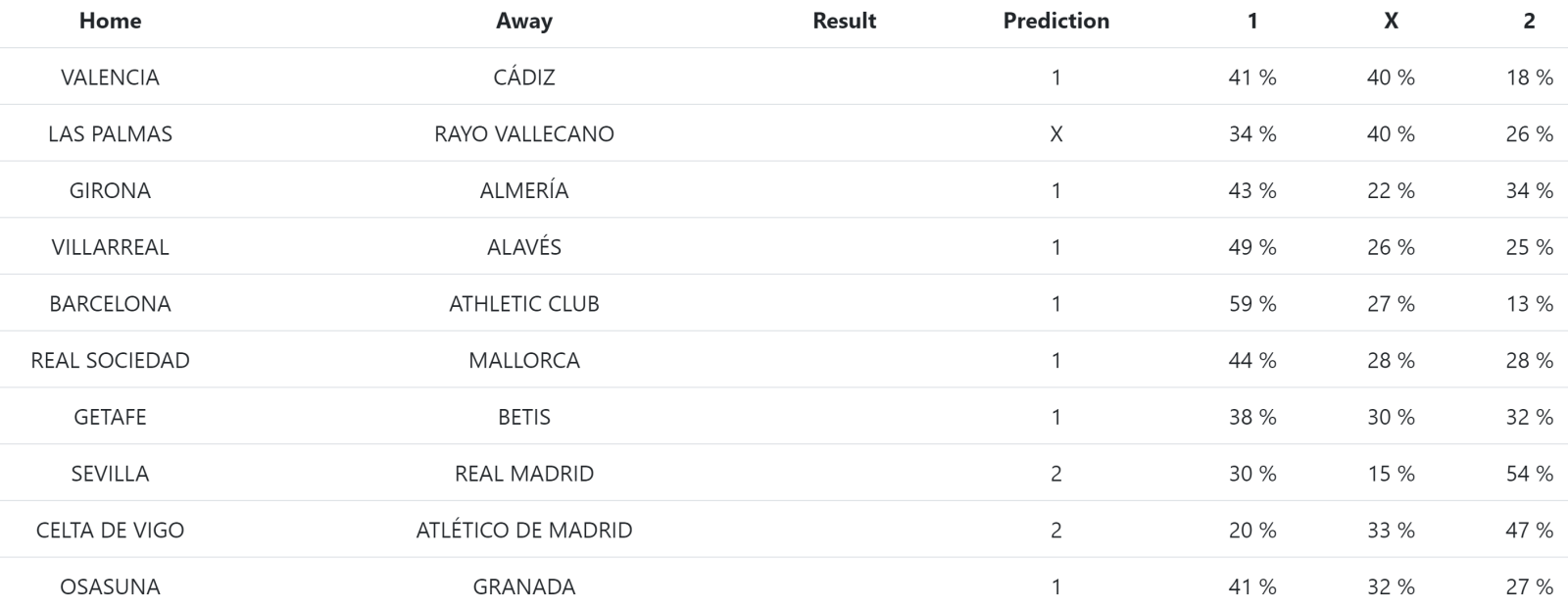This screenshot has width=1568, height=611.
Task: Click the Away column header
Action: [x=524, y=21]
